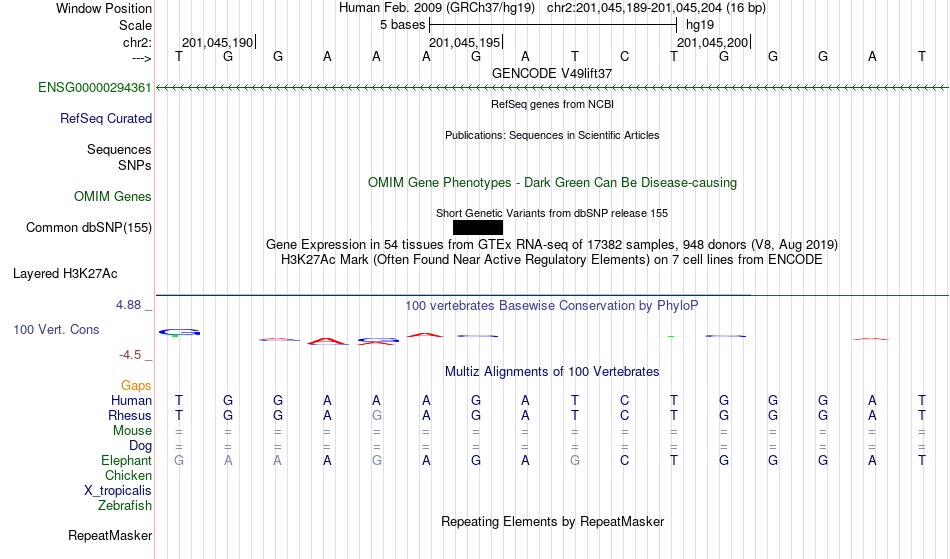Click the RefSeq genes from NCBI title
Viewport: 950px width, 559px height.
[553, 104]
